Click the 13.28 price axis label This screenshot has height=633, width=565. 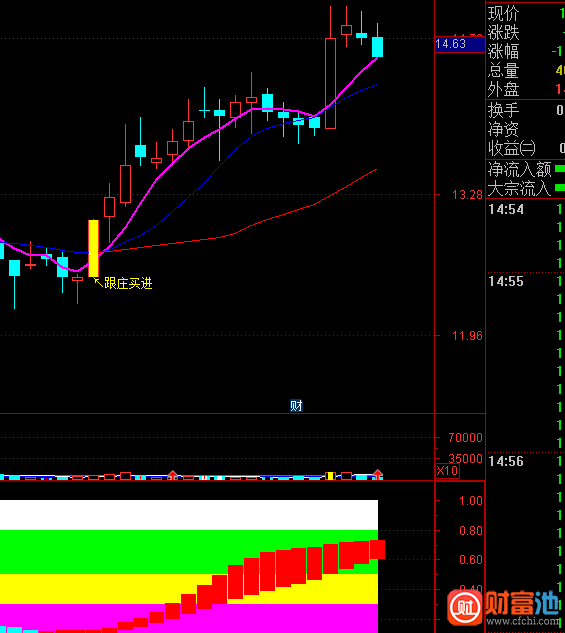pos(467,195)
